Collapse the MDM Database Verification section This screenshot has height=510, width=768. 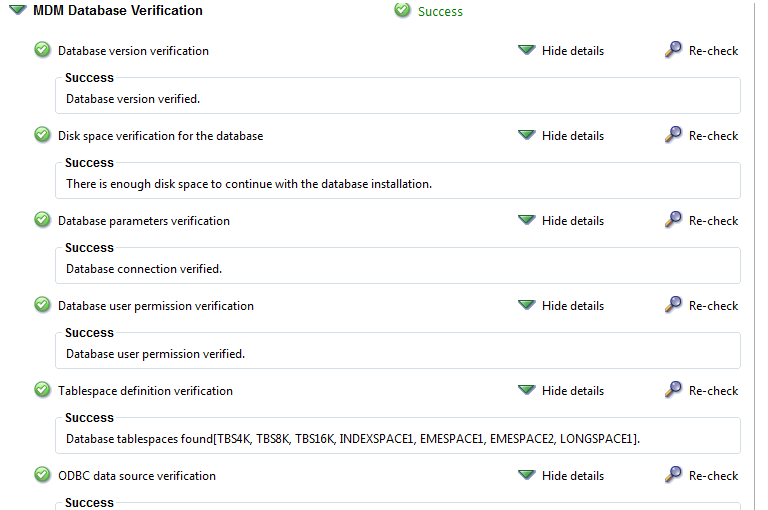pos(18,10)
